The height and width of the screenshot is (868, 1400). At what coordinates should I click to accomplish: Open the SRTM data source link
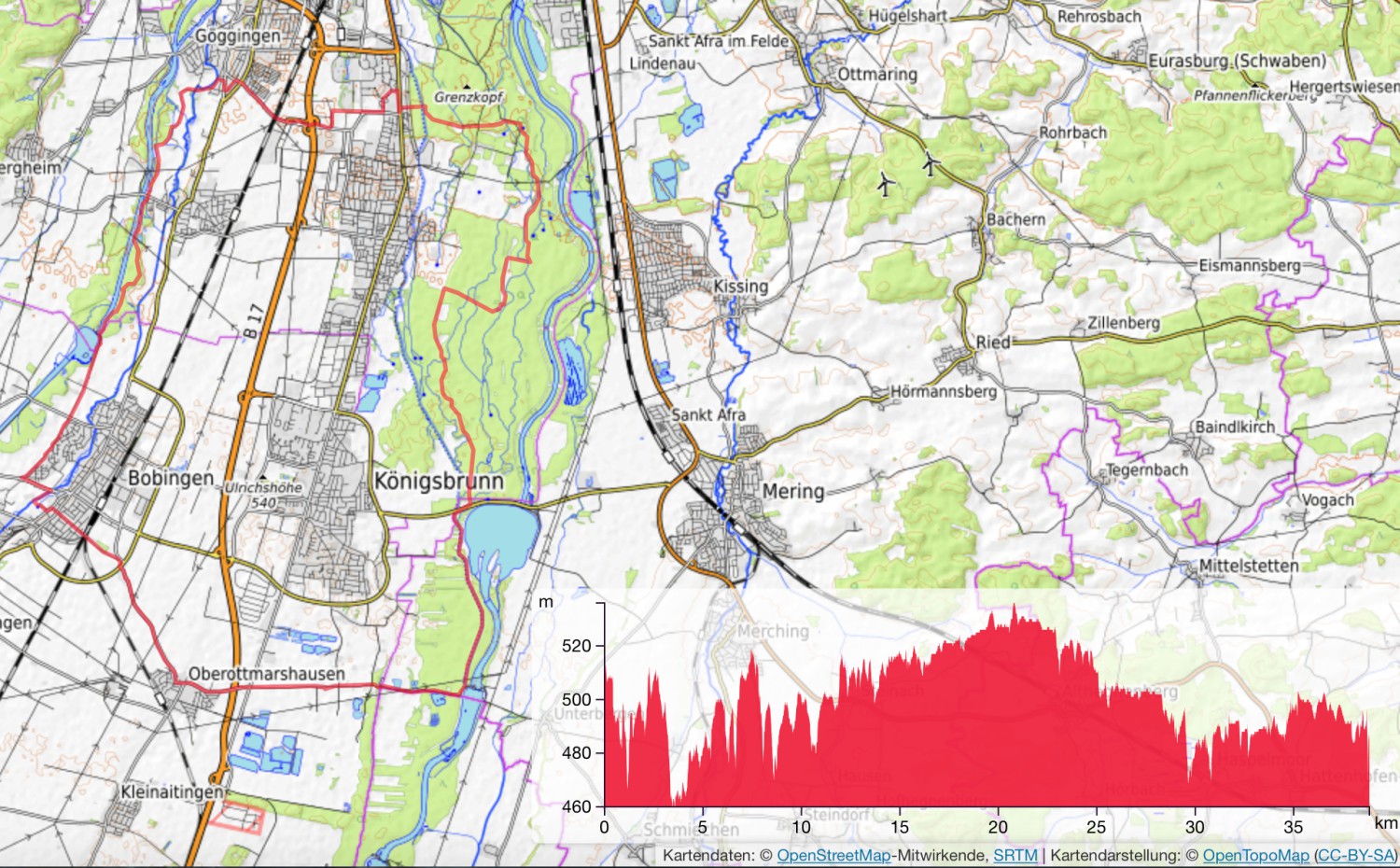coord(1015,855)
